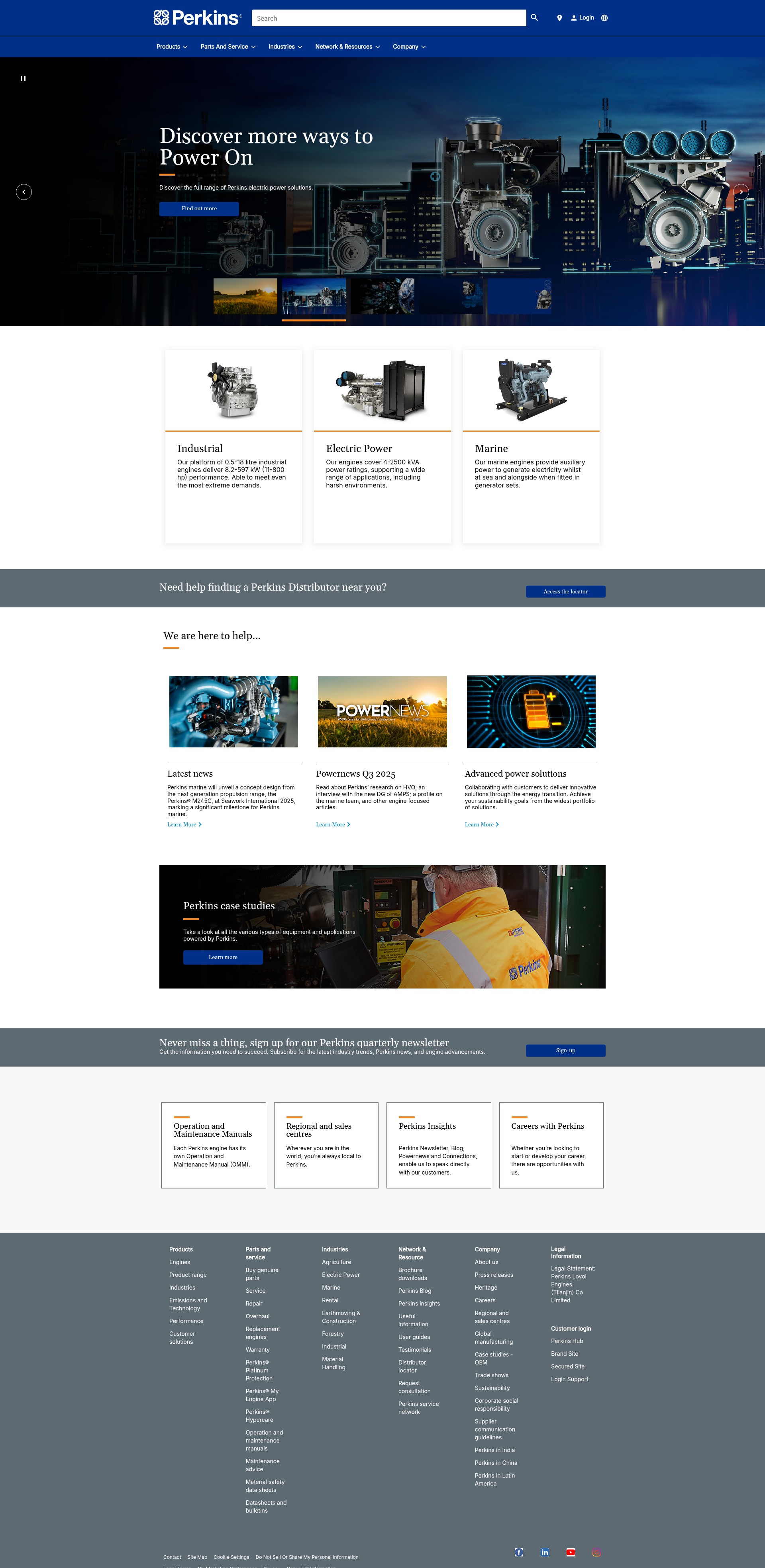Open Regional and sales centres card
Viewport: 765px width, 1568px height.
tap(326, 1145)
